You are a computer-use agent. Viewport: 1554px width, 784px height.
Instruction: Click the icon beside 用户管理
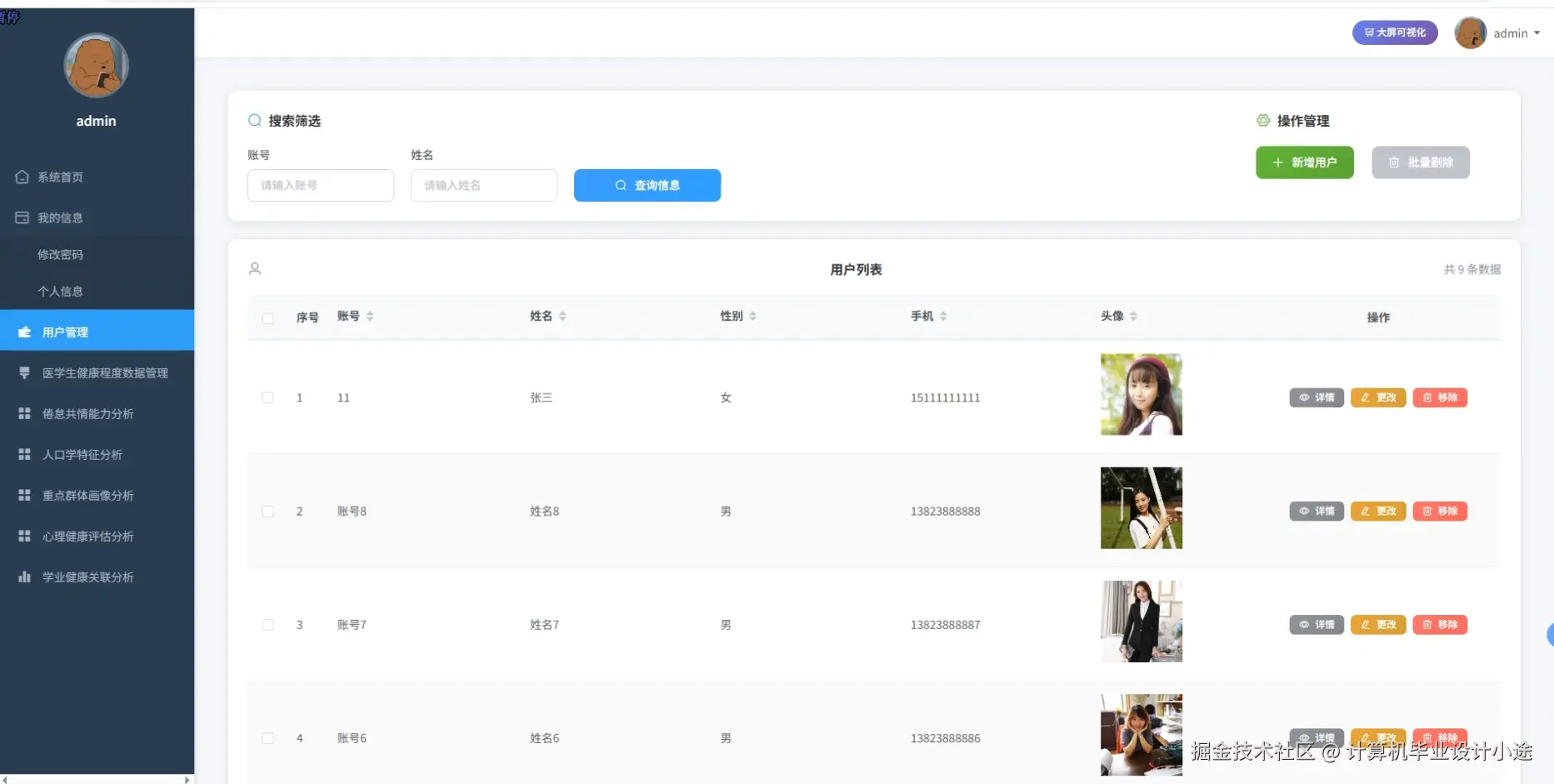point(25,332)
